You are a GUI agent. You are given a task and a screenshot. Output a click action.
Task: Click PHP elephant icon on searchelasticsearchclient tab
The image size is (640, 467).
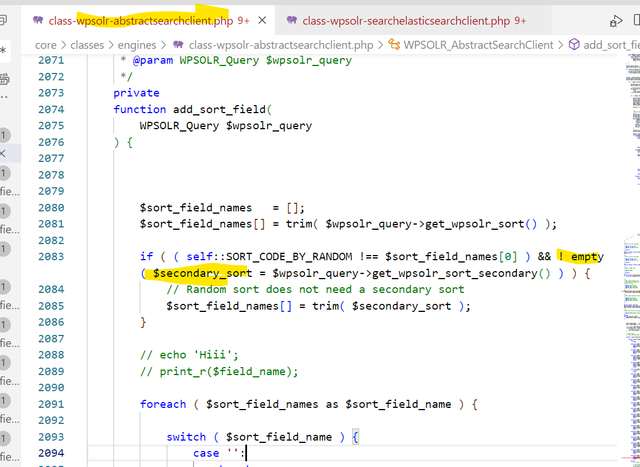point(292,20)
